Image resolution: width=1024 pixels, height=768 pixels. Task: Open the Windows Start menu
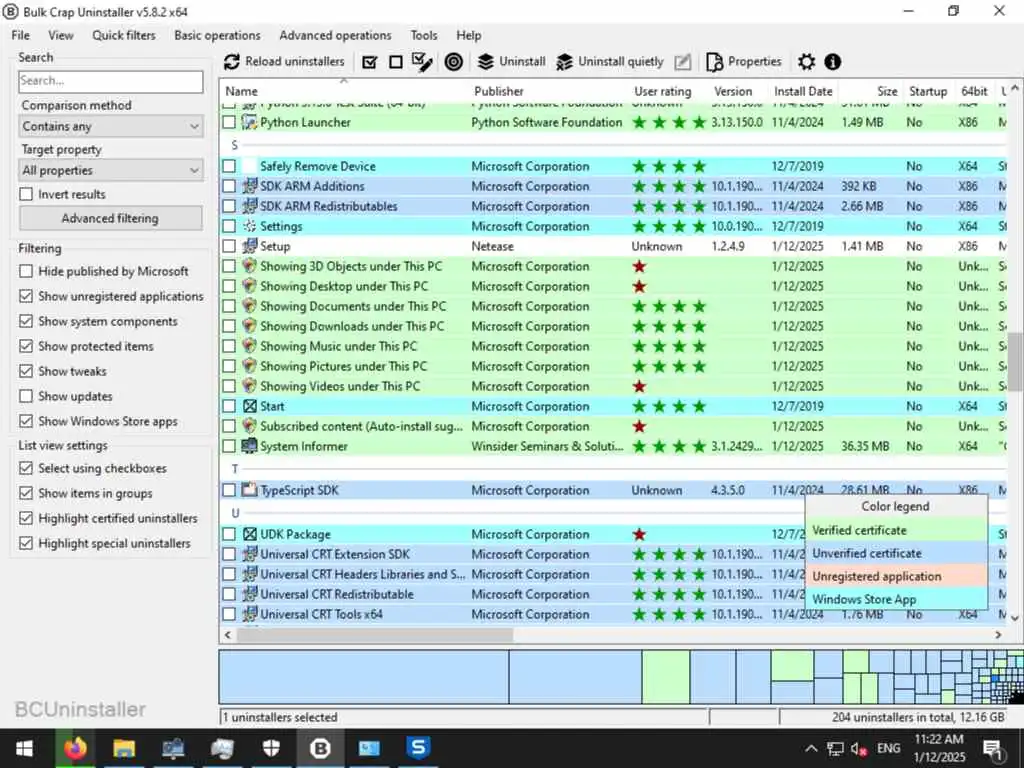pos(25,748)
